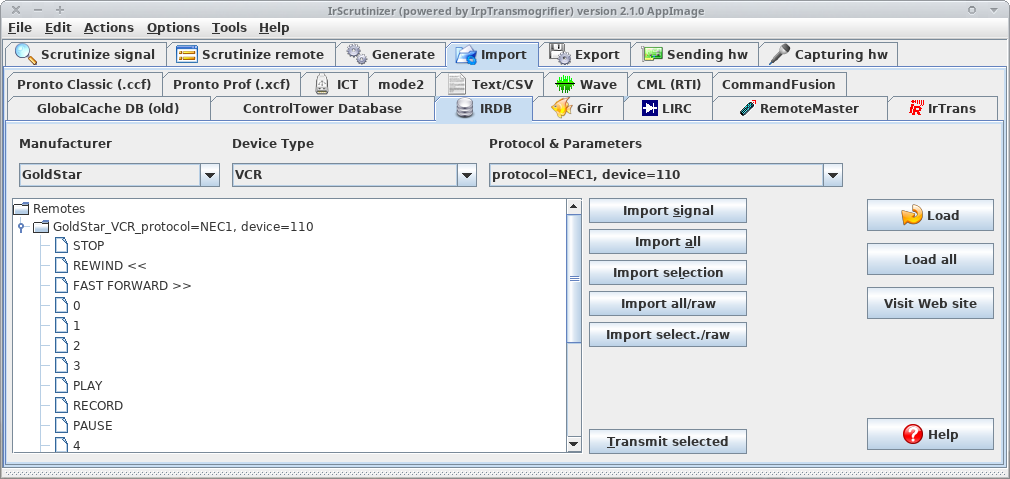Open the Capturing hw microphone tab

click(x=829, y=54)
